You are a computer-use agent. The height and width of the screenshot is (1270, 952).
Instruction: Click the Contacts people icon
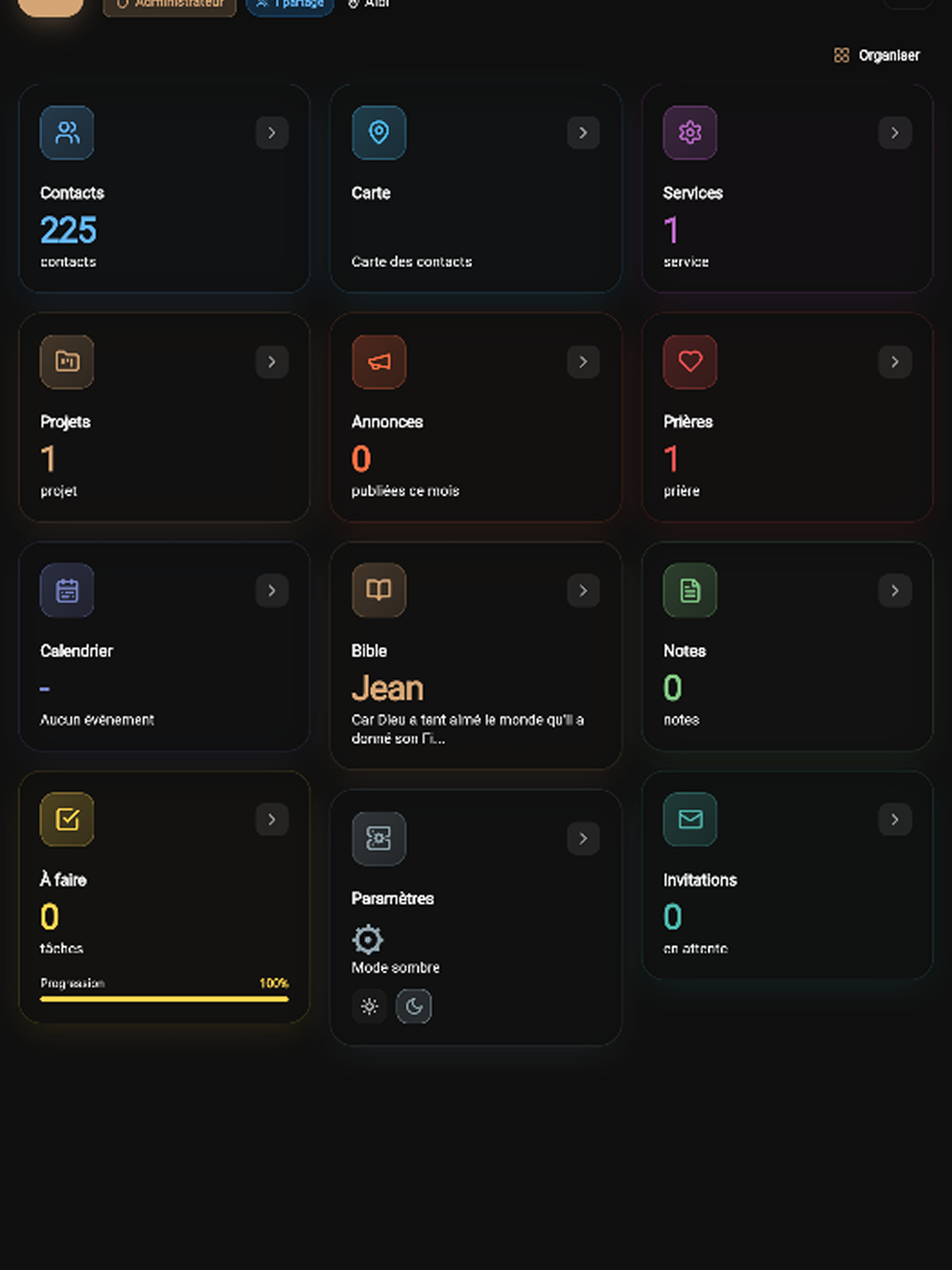coord(67,132)
